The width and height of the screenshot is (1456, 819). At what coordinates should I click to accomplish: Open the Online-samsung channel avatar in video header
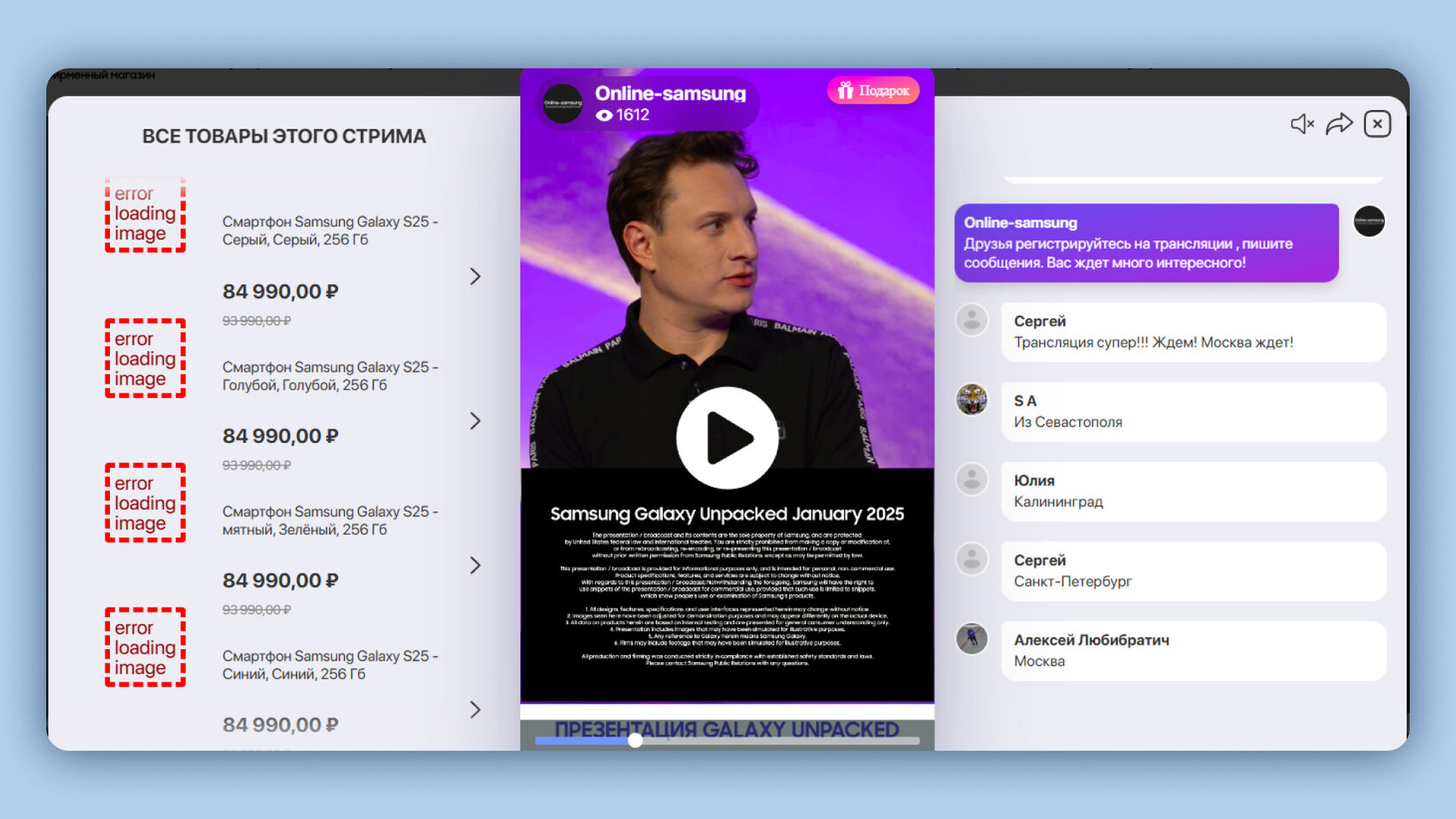pyautogui.click(x=562, y=103)
